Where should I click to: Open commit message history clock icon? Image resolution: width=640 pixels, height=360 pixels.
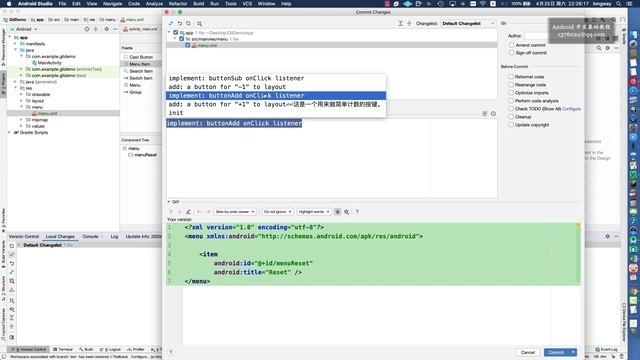pos(493,113)
